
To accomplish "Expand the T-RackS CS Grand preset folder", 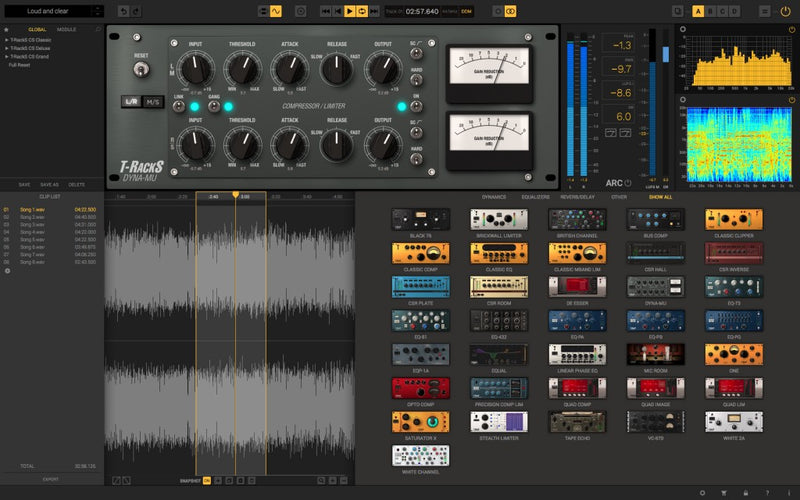I will click(30, 57).
